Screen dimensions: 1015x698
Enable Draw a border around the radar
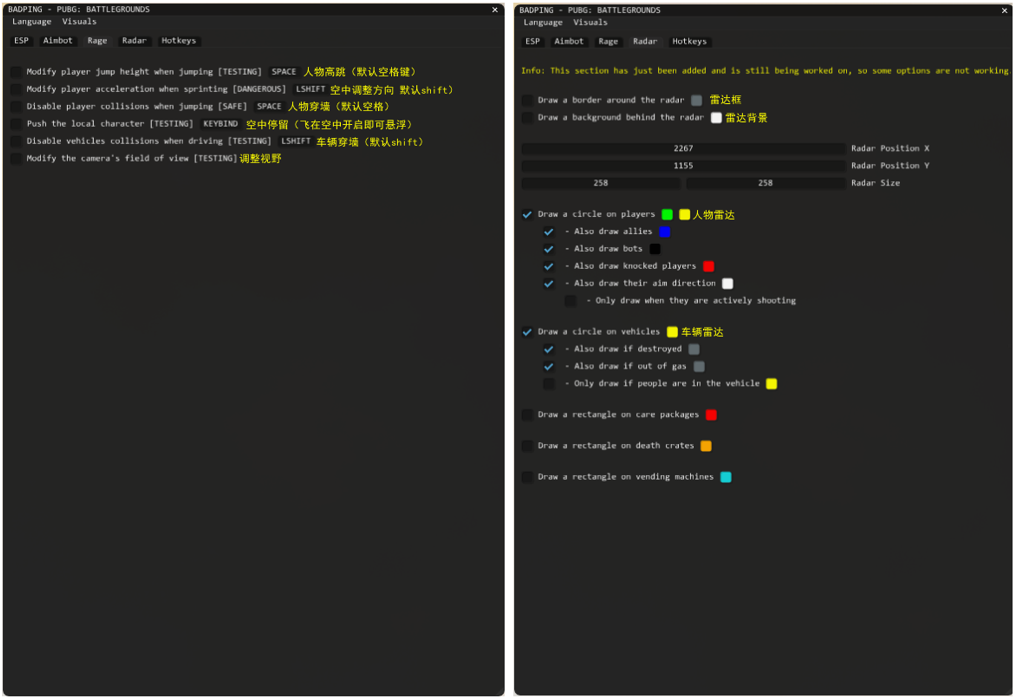click(528, 100)
